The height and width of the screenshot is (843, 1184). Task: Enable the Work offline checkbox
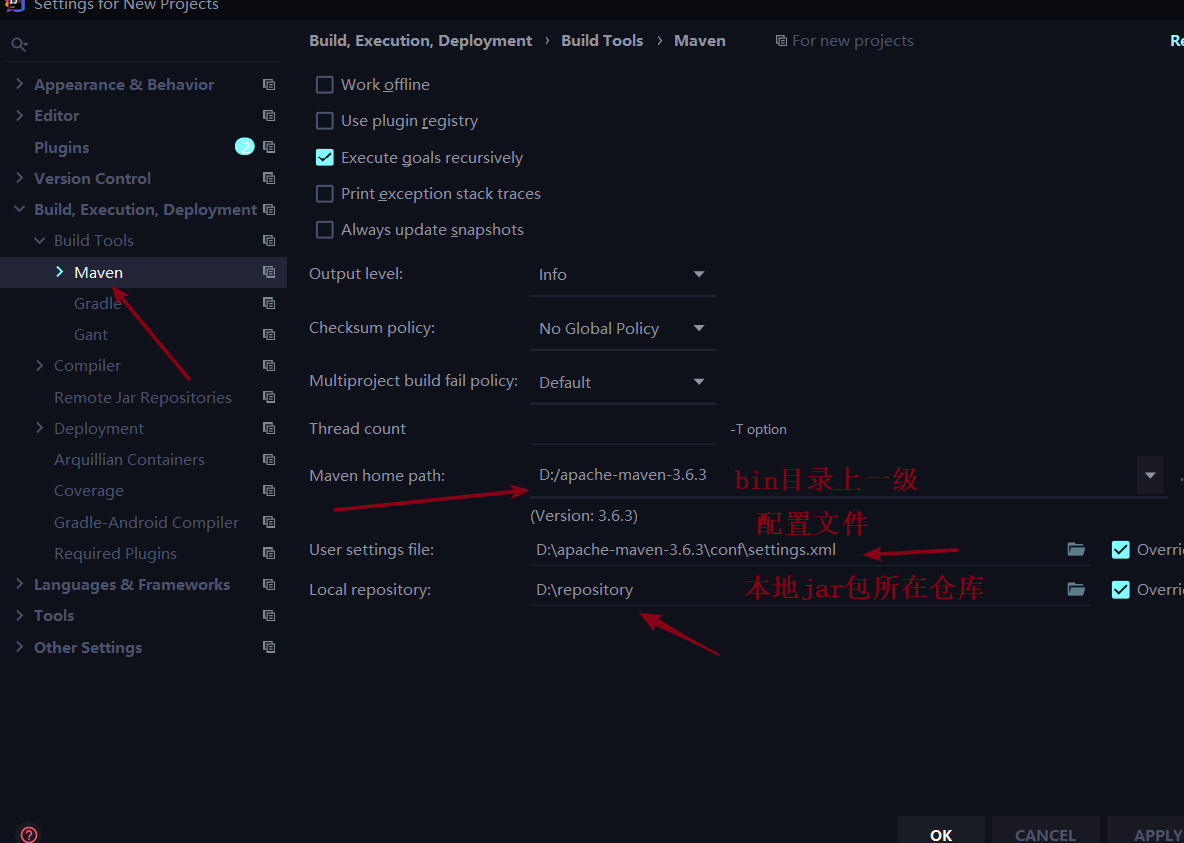(325, 85)
